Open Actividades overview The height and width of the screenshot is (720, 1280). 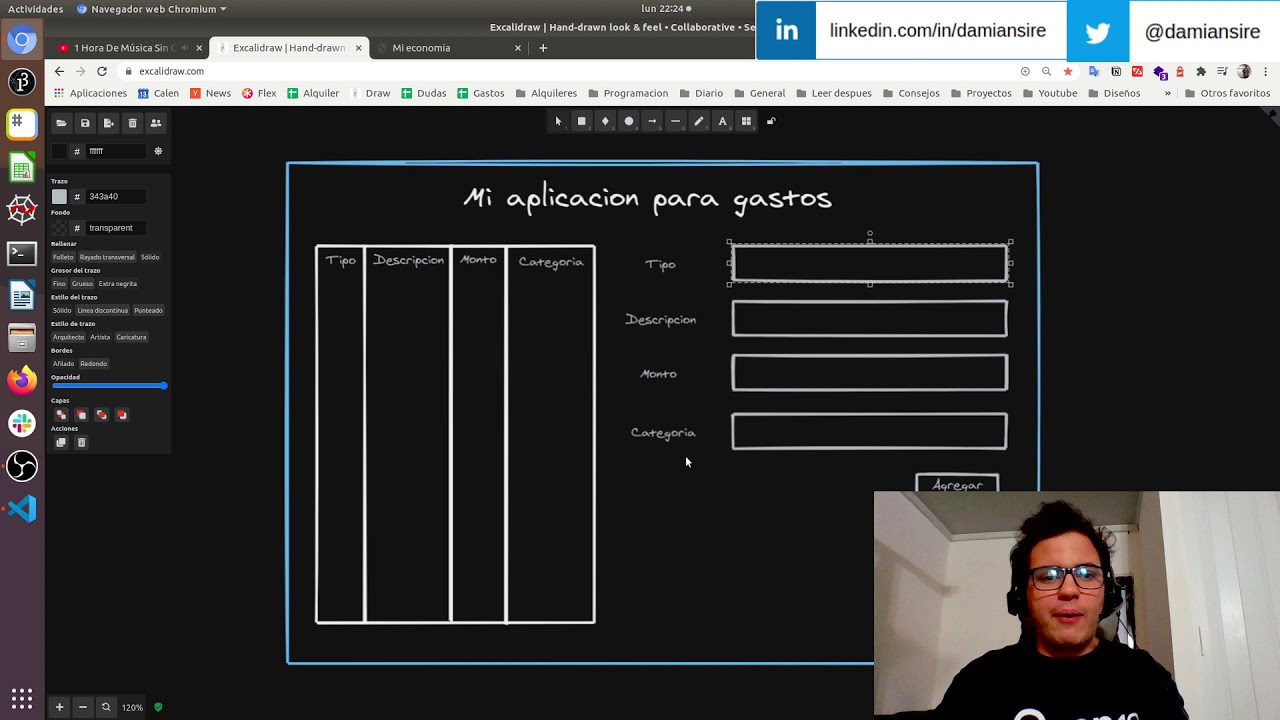coord(35,9)
